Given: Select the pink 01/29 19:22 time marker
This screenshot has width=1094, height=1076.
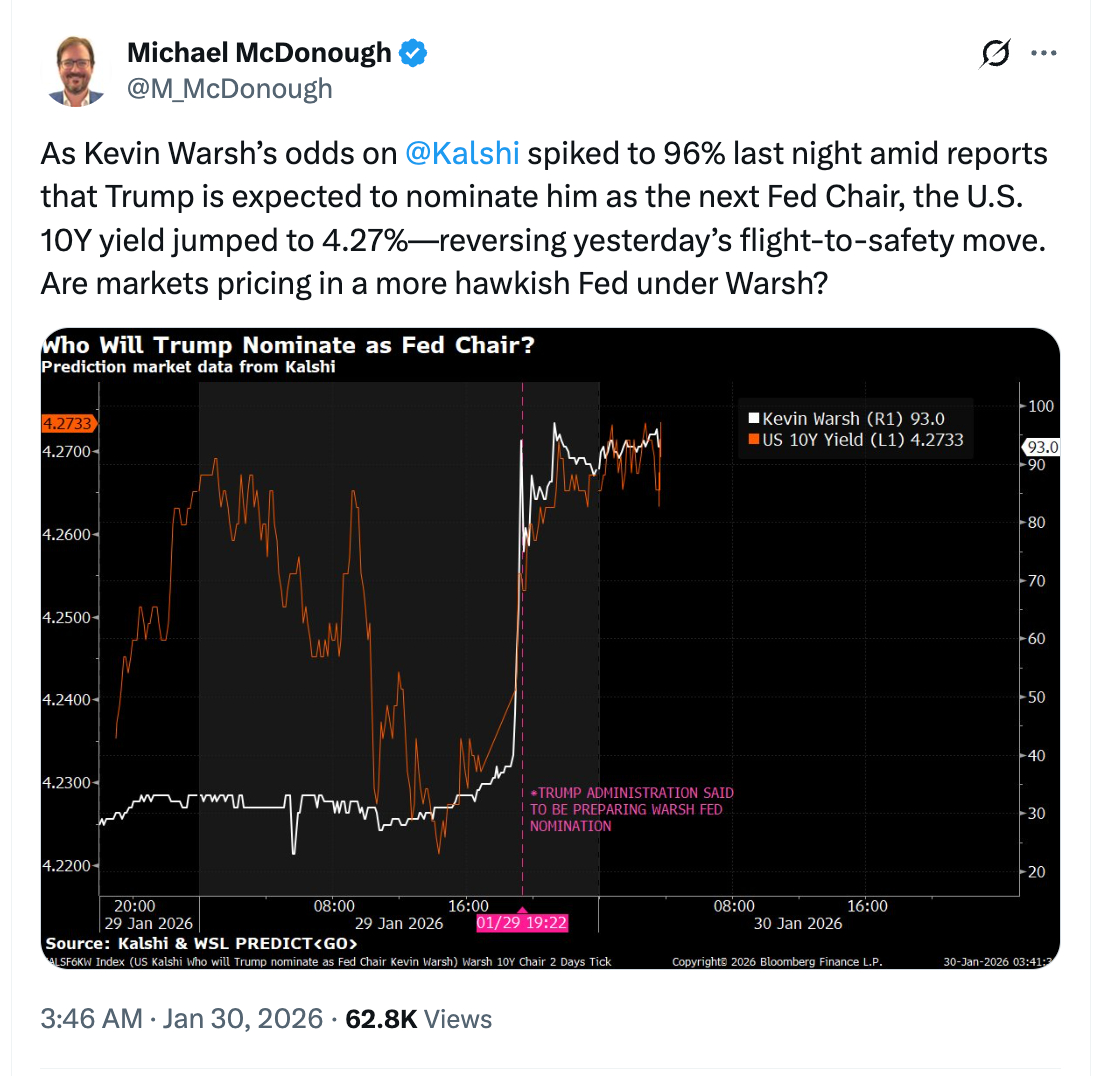Looking at the screenshot, I should pos(521,923).
